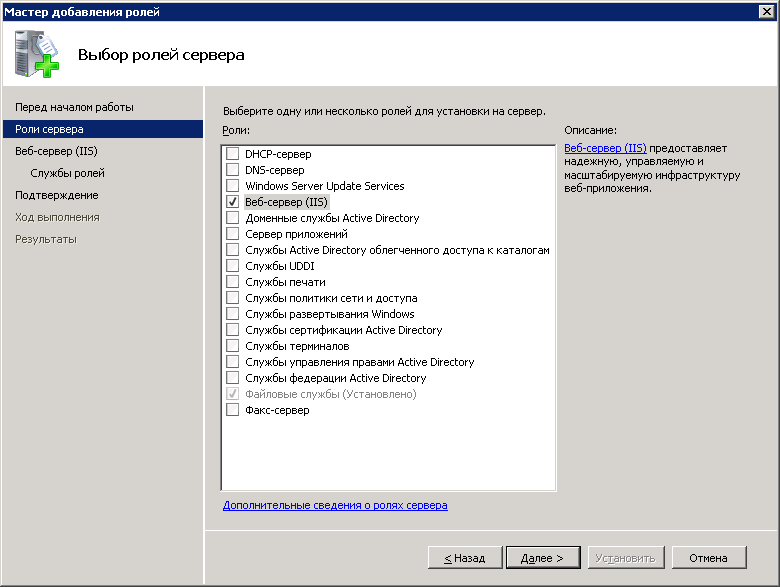Open Службы ролей sidebar step

click(67, 173)
